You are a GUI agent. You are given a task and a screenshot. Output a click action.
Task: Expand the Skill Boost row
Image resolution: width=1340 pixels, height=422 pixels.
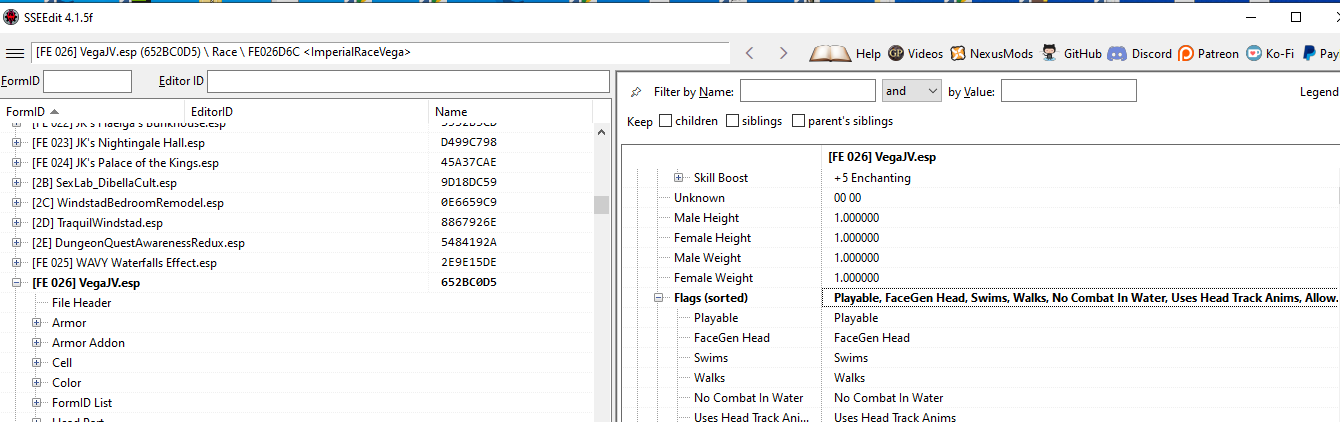679,178
